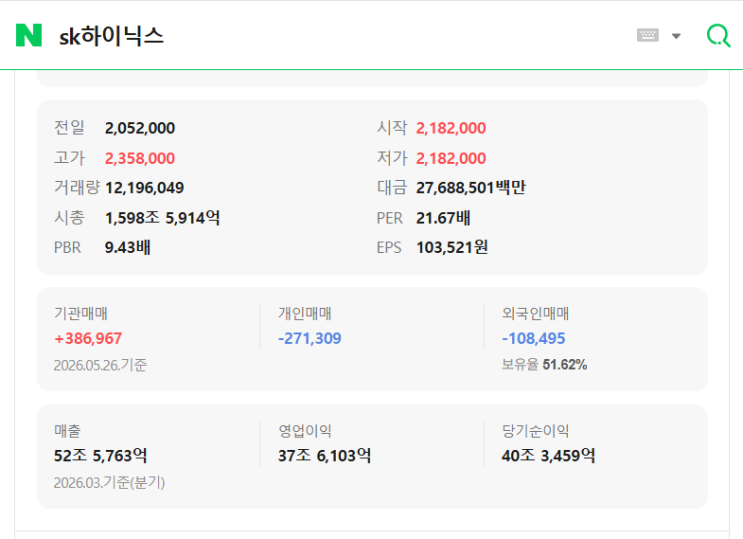Image resolution: width=743 pixels, height=539 pixels.
Task: Click the 시총 label
Action: click(x=69, y=218)
